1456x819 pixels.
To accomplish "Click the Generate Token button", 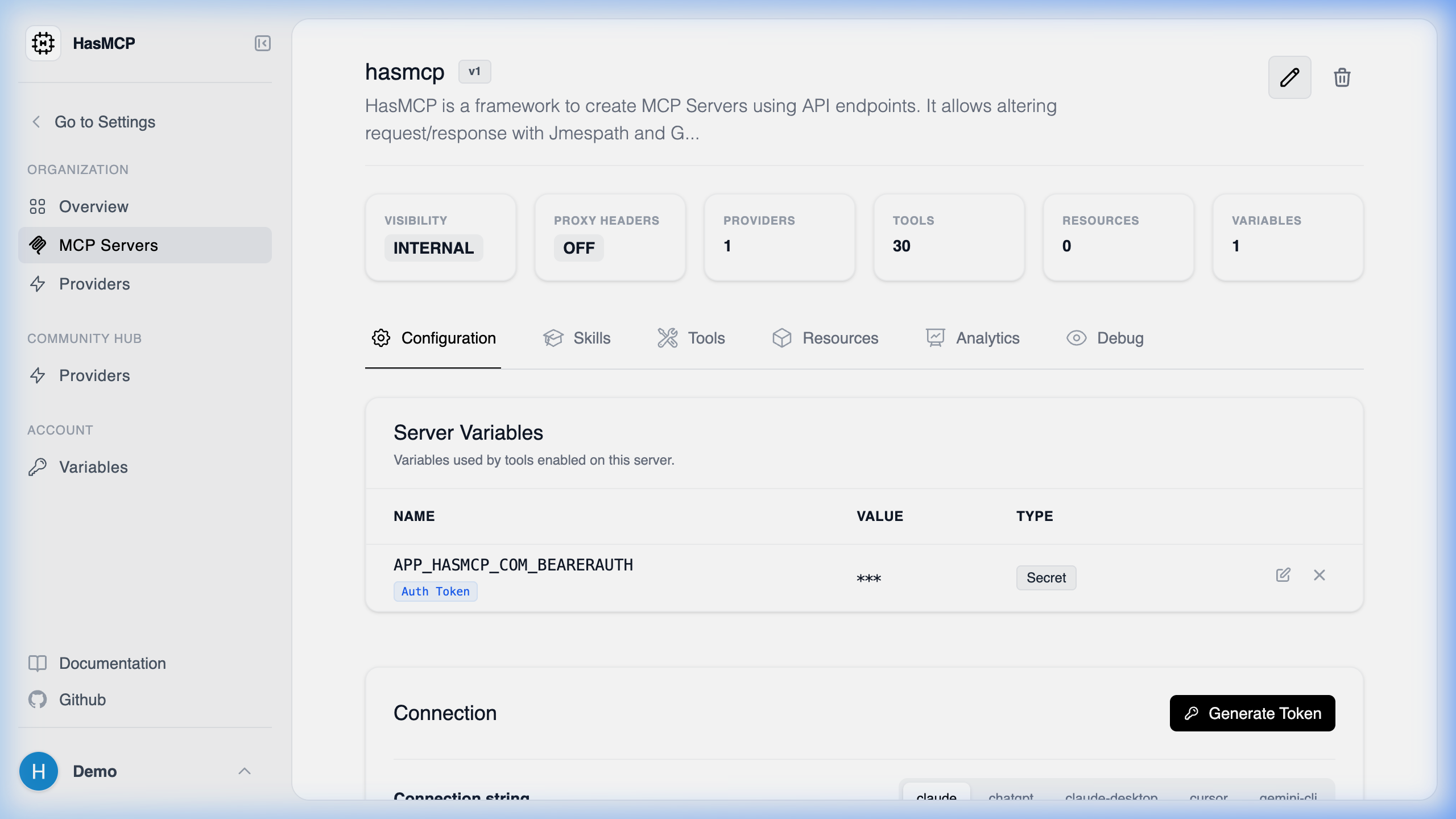I will click(1251, 713).
